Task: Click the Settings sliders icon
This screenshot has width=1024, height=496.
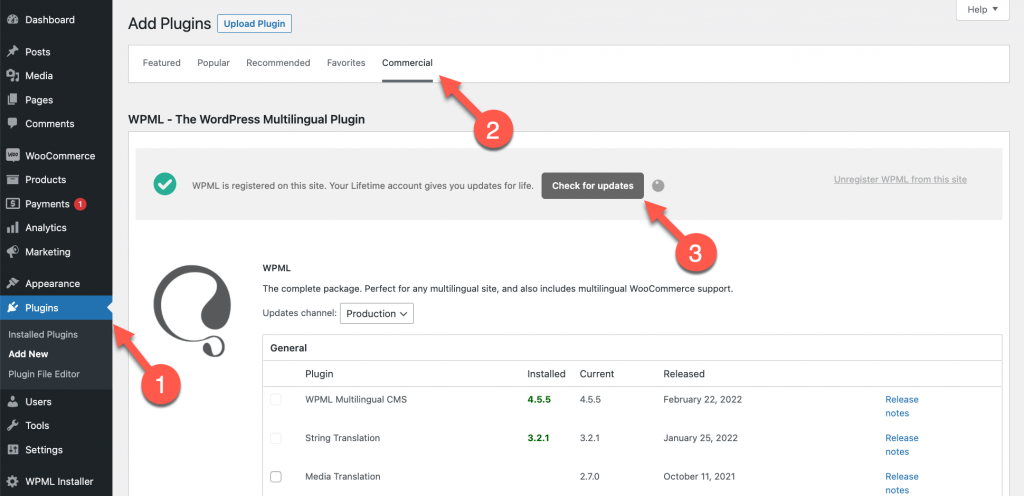Action: [x=12, y=450]
